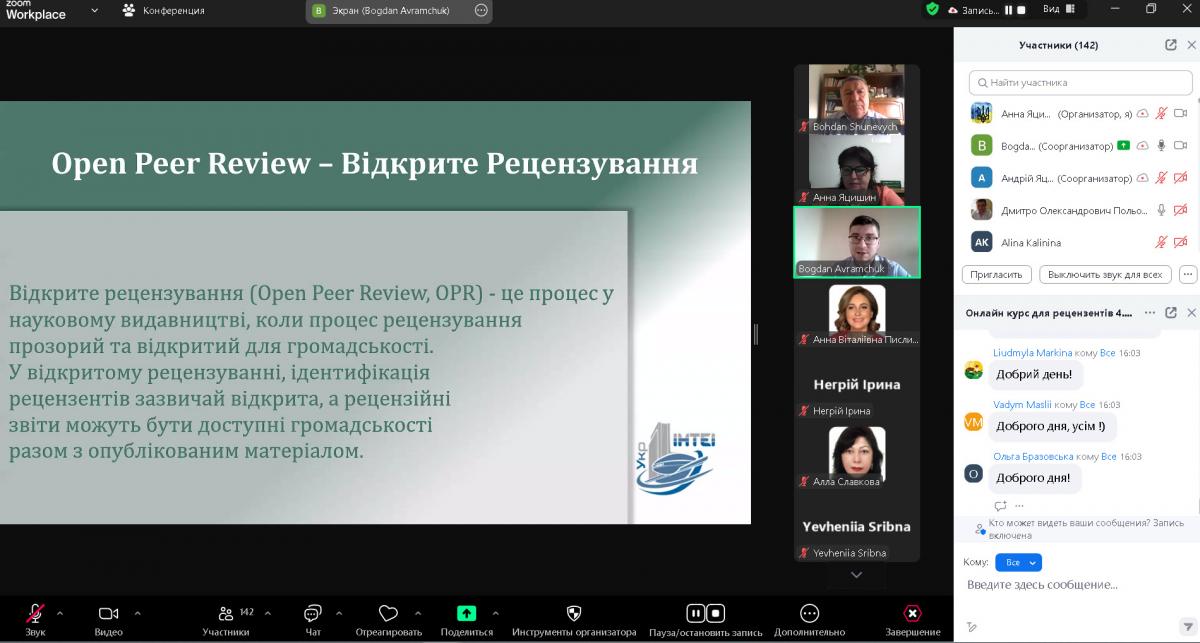Select Bohdan Shunevych's video thumbnail
The width and height of the screenshot is (1200, 643).
coord(856,100)
